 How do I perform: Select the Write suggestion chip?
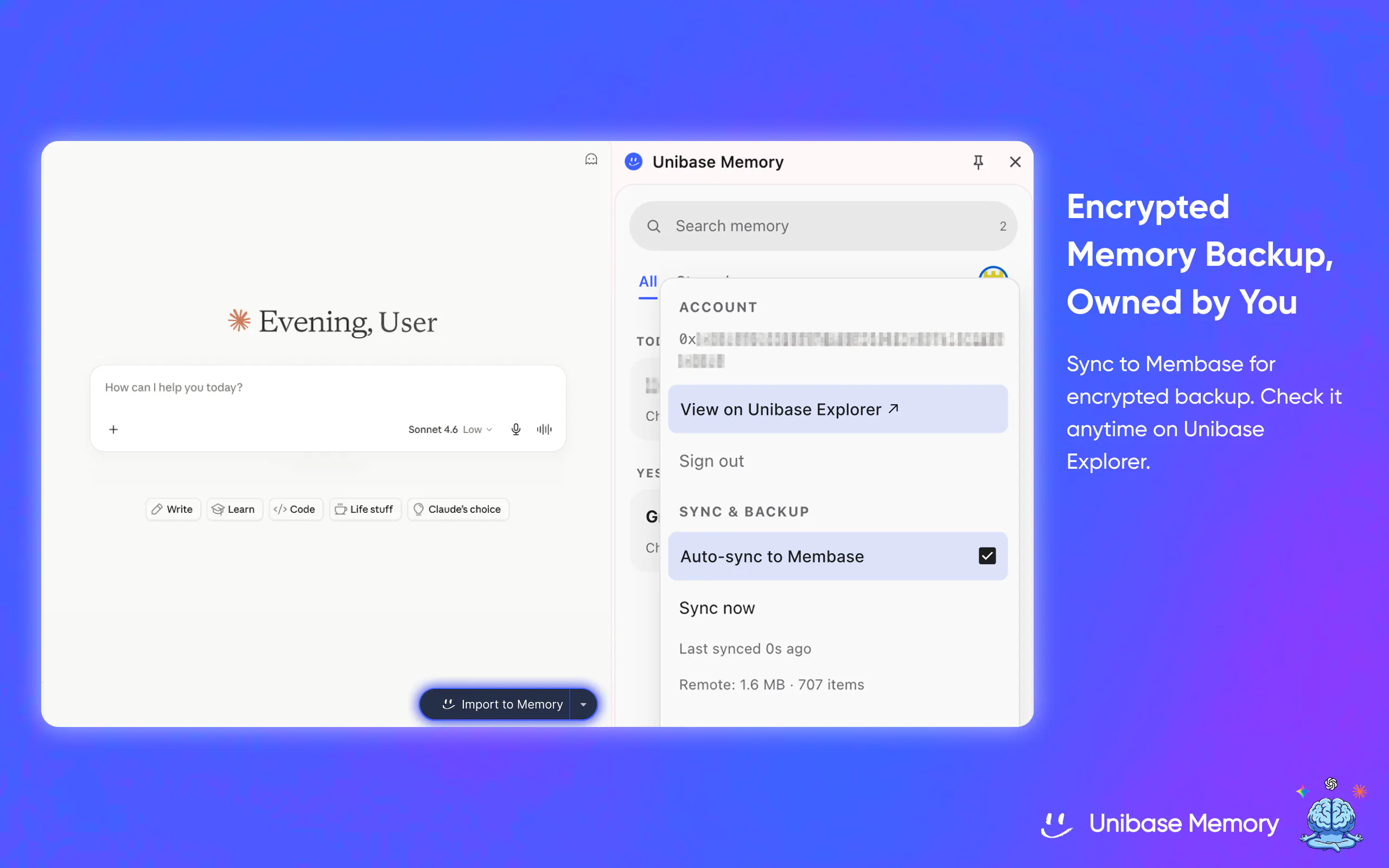click(173, 509)
